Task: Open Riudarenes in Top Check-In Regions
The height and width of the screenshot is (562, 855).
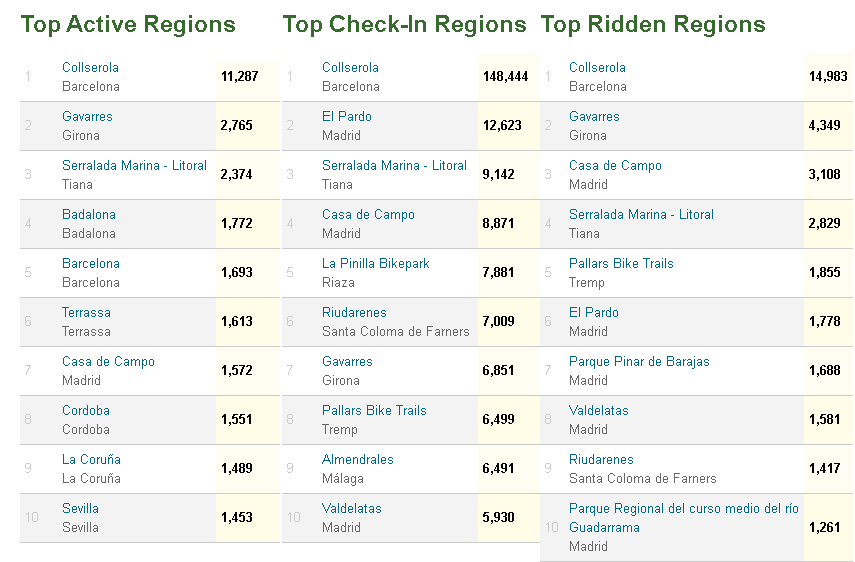Action: coord(354,313)
